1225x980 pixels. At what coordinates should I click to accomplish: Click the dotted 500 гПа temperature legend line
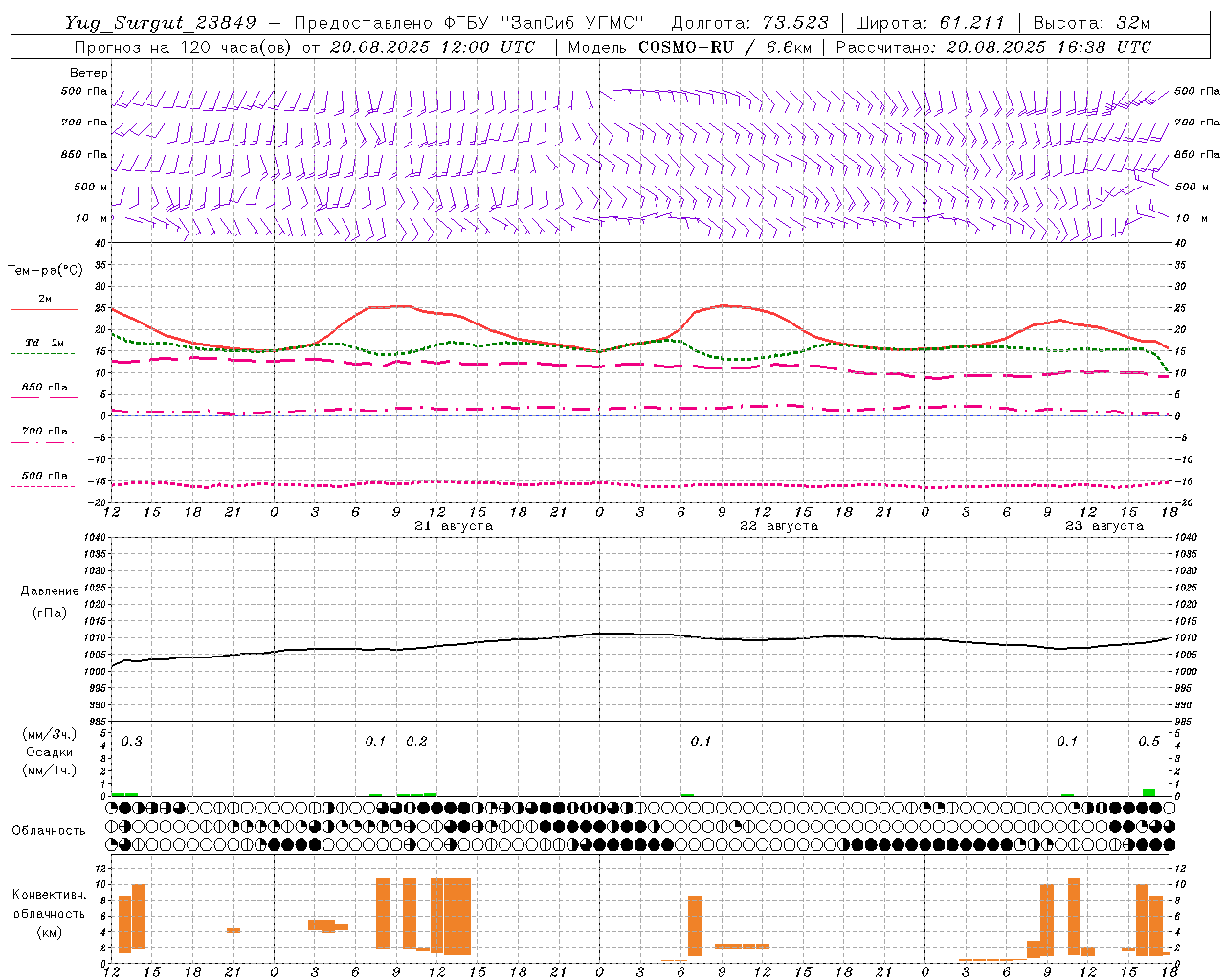click(42, 486)
